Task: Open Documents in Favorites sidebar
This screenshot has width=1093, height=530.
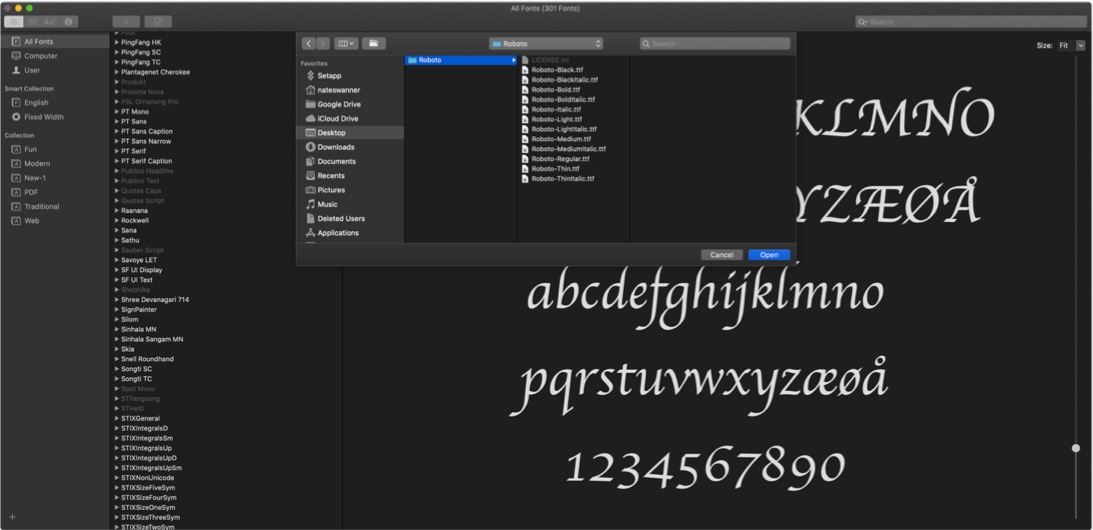Action: click(x=336, y=161)
